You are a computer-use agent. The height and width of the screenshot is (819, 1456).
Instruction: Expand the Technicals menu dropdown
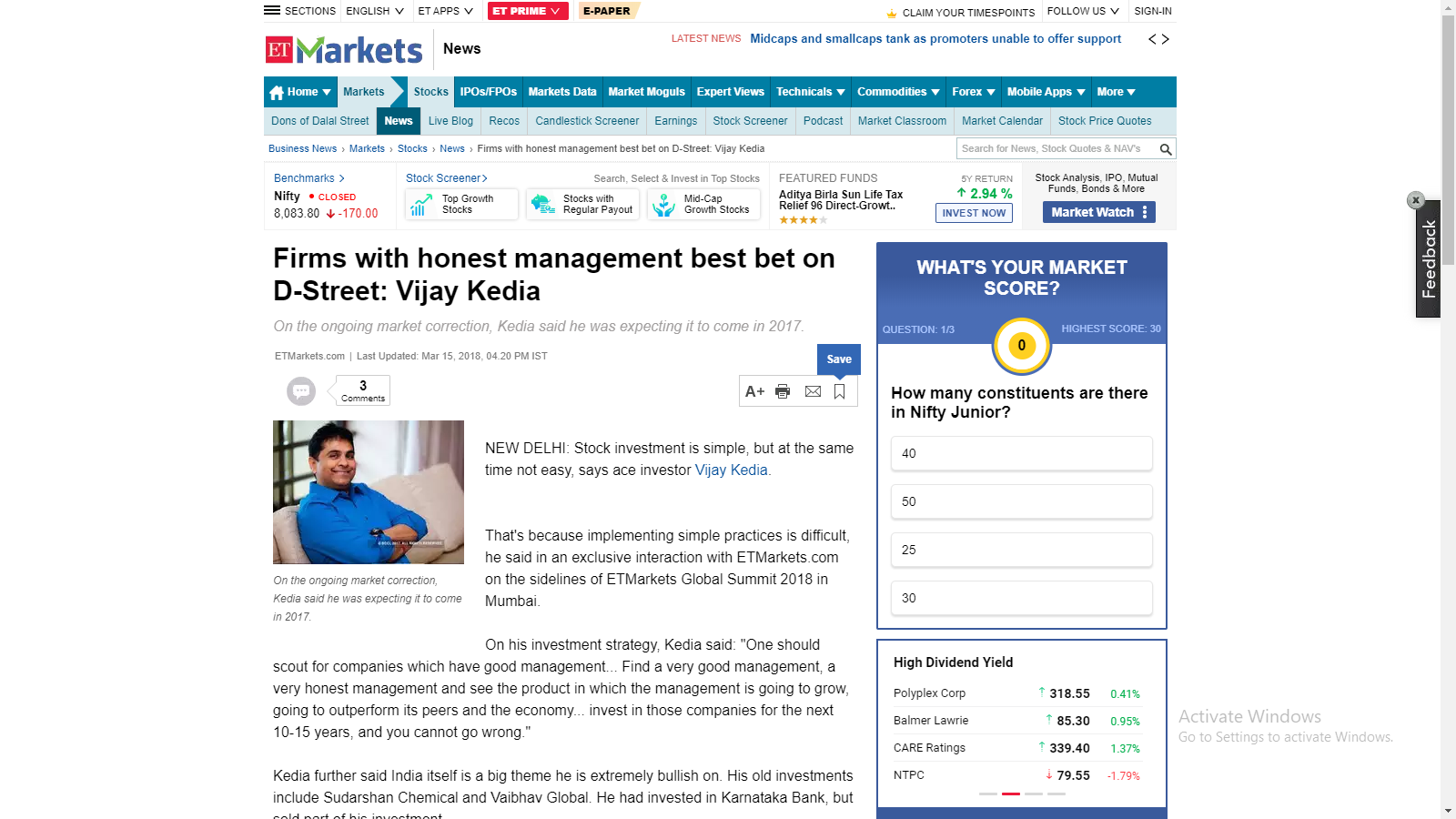(811, 92)
